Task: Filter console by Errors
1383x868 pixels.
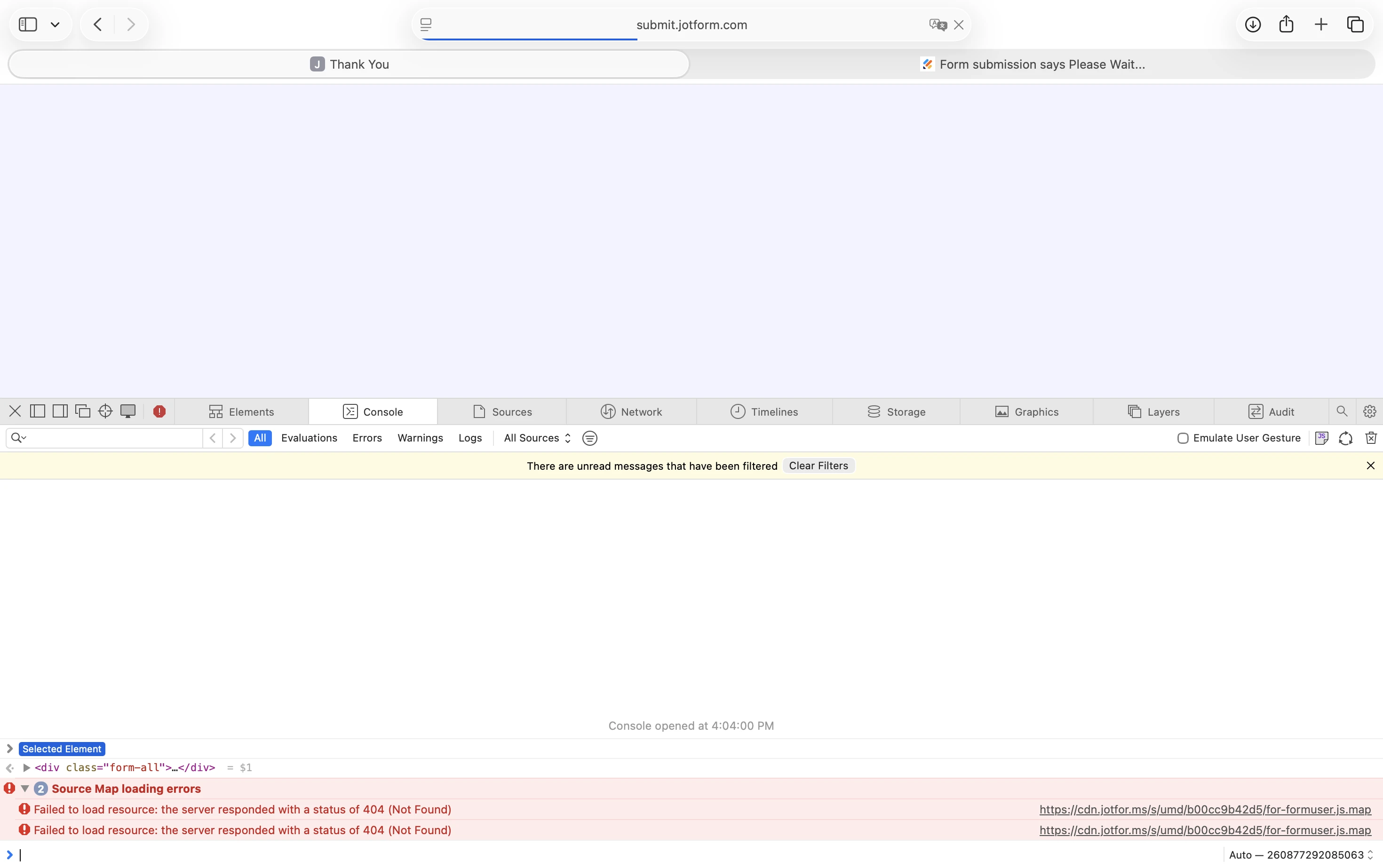Action: coord(367,438)
